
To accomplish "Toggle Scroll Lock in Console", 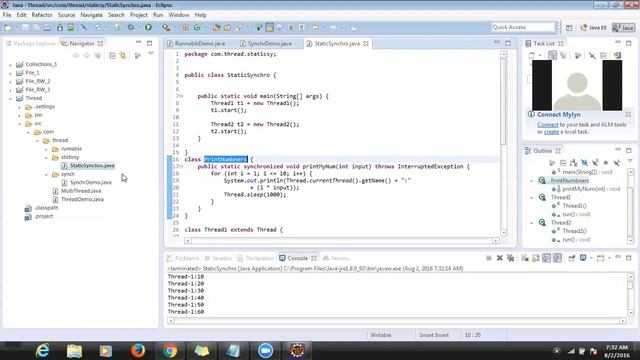I will [536, 258].
